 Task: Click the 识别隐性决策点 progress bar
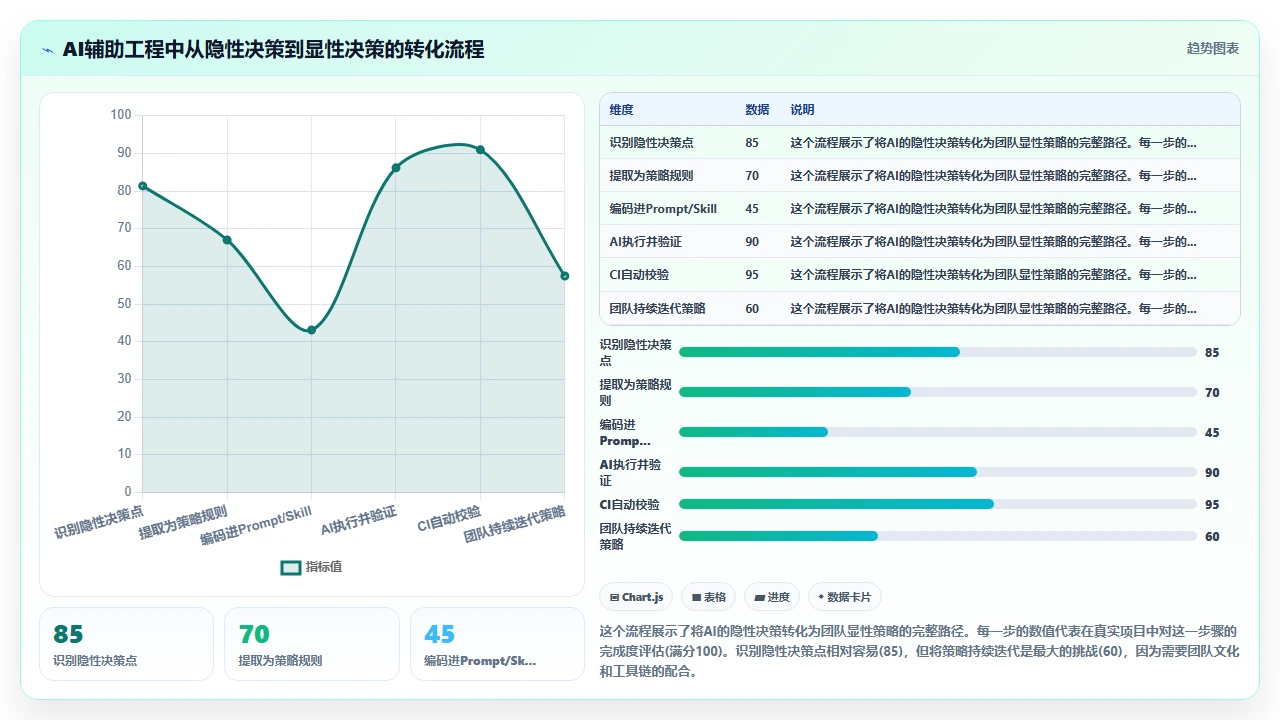click(x=938, y=352)
